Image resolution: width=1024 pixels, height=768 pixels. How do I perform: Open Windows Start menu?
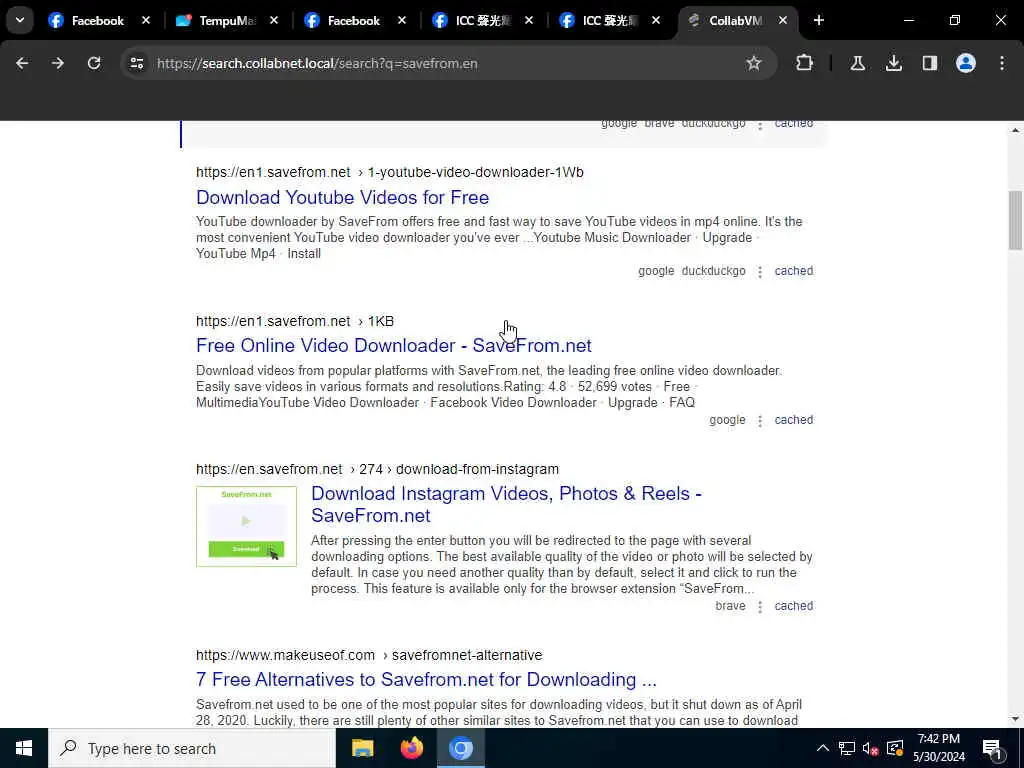pos(24,748)
